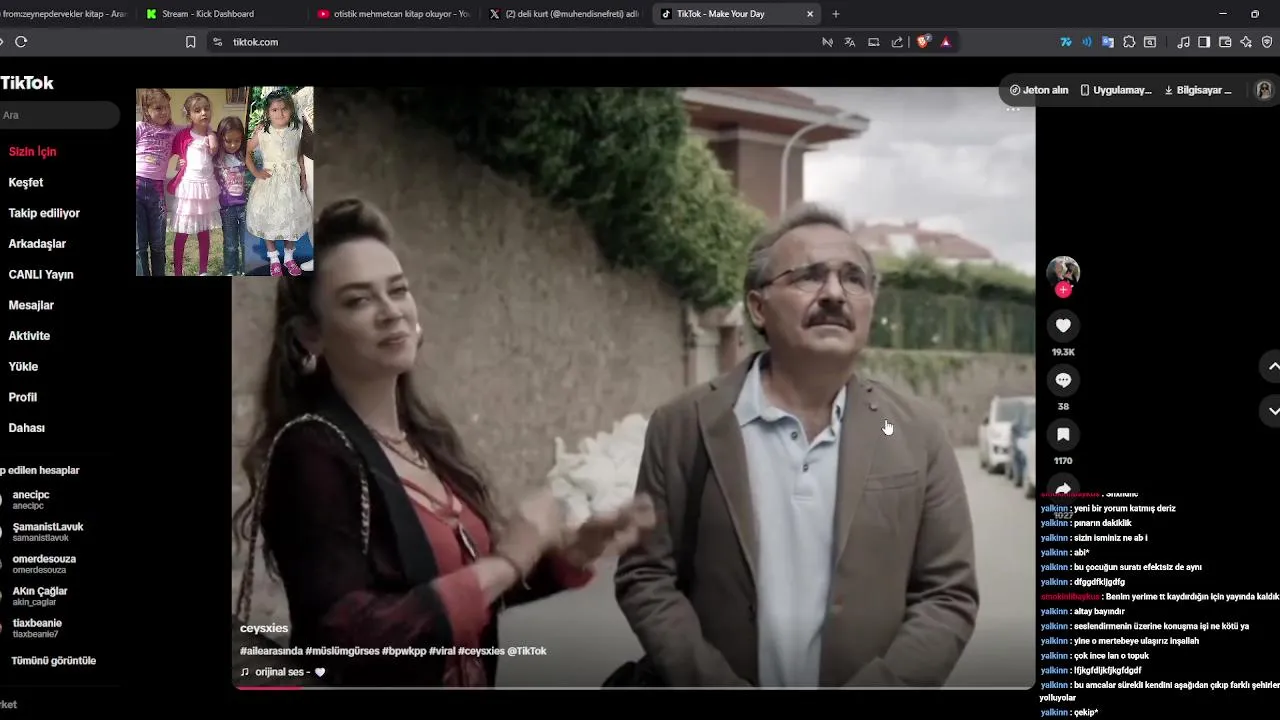
Task: Focus the Ara search field
Action: tap(58, 115)
